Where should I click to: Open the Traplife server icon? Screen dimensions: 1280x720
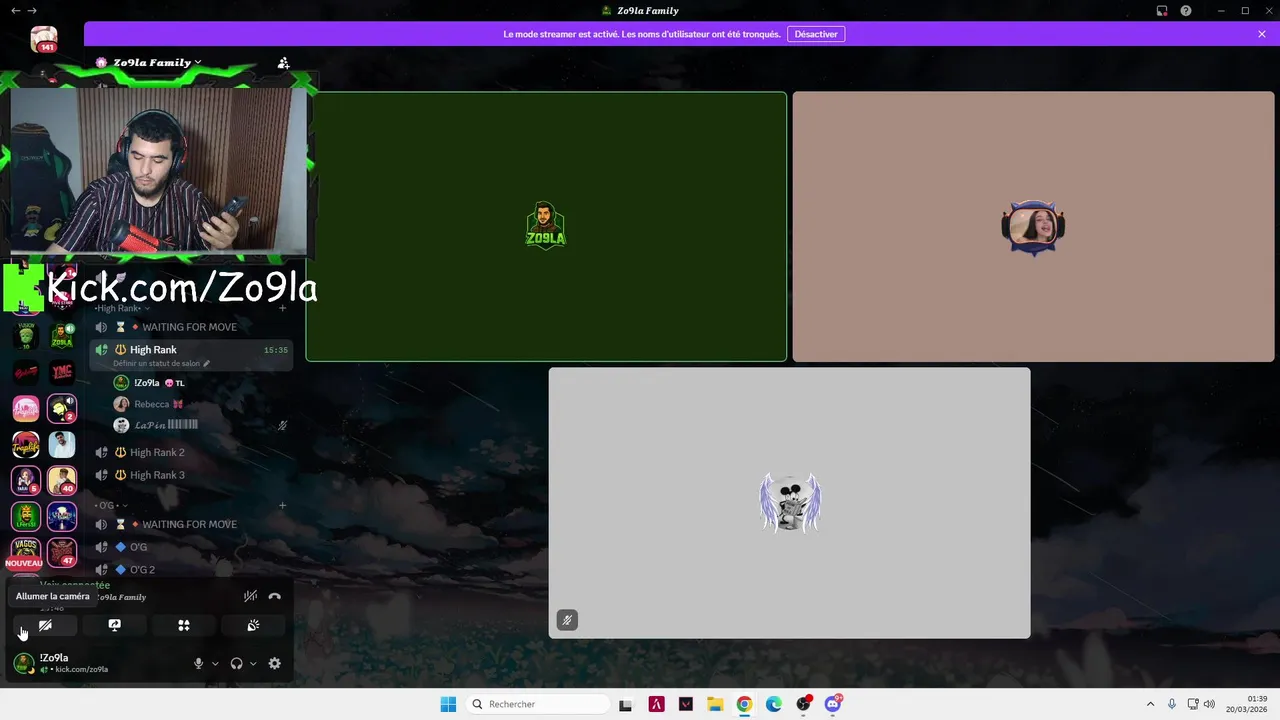(x=26, y=445)
